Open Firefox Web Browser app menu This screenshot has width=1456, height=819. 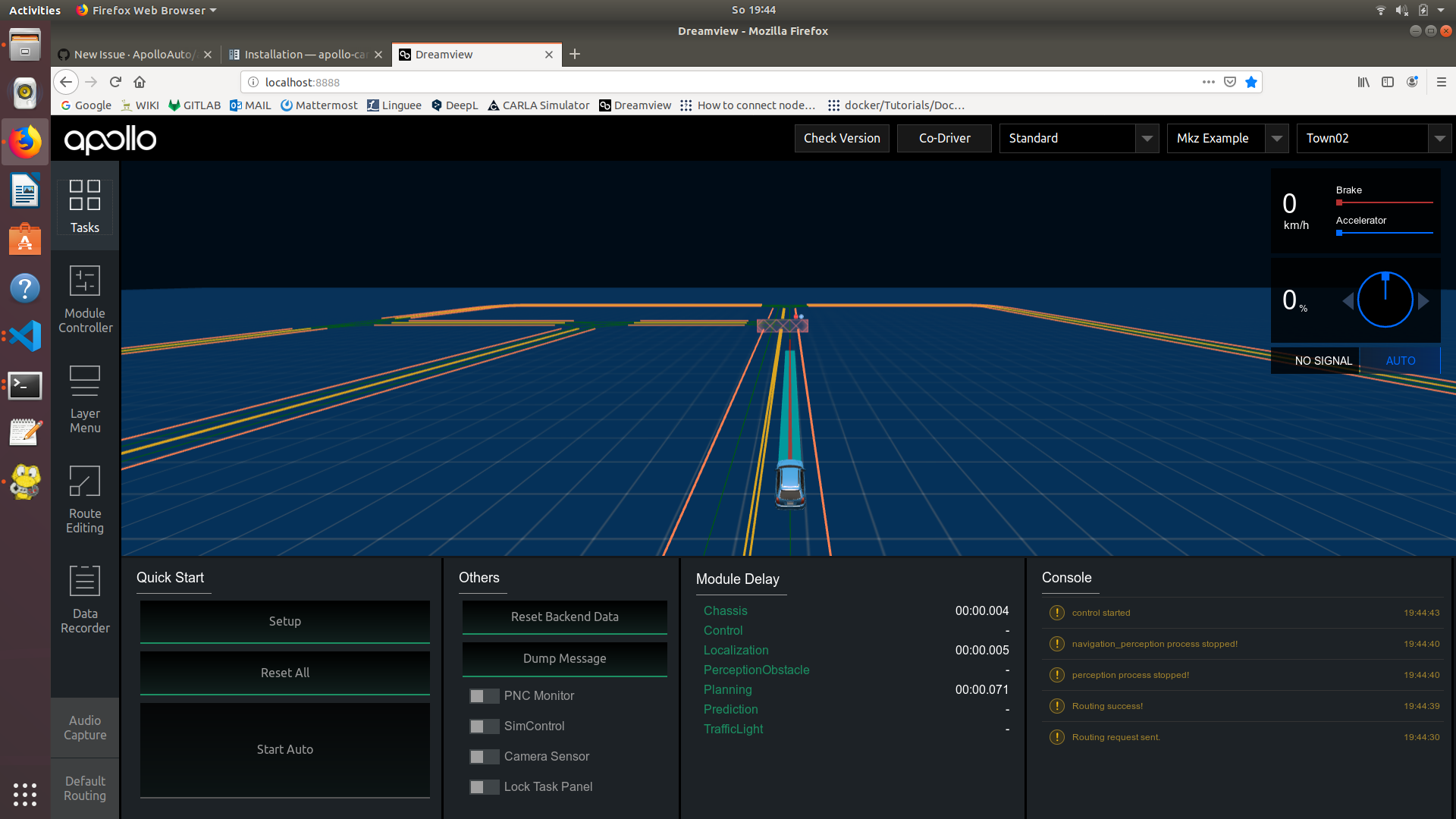coord(147,10)
